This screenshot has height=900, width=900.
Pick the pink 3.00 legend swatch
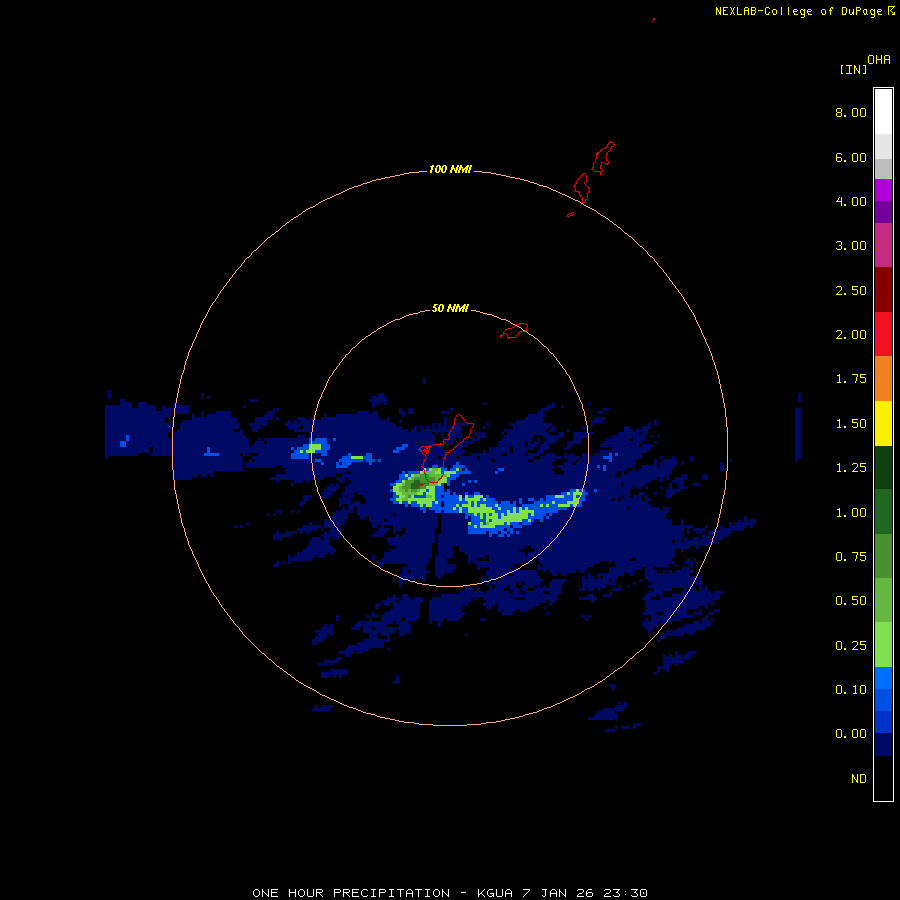click(883, 245)
